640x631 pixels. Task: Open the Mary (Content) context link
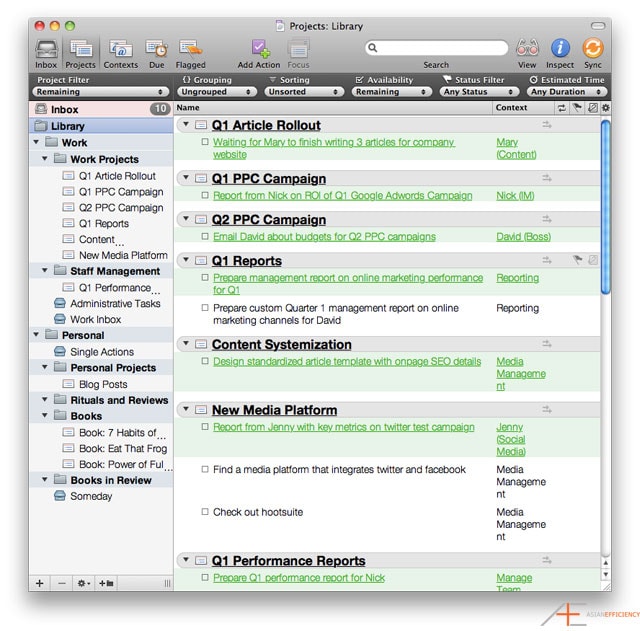516,148
